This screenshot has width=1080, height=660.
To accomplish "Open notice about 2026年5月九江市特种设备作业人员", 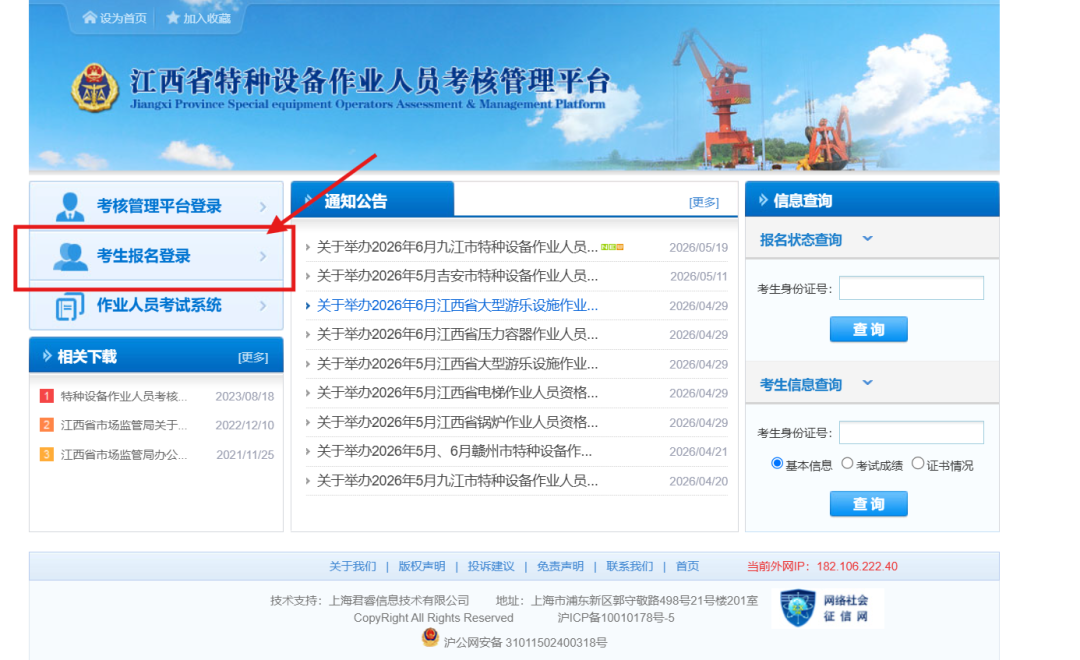I will pyautogui.click(x=457, y=480).
